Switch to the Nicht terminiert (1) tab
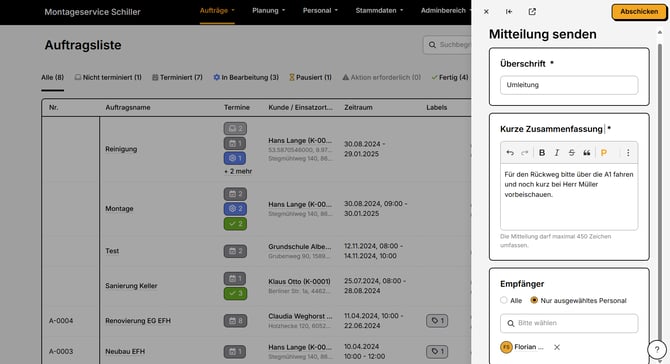The height and width of the screenshot is (364, 670). (108, 77)
